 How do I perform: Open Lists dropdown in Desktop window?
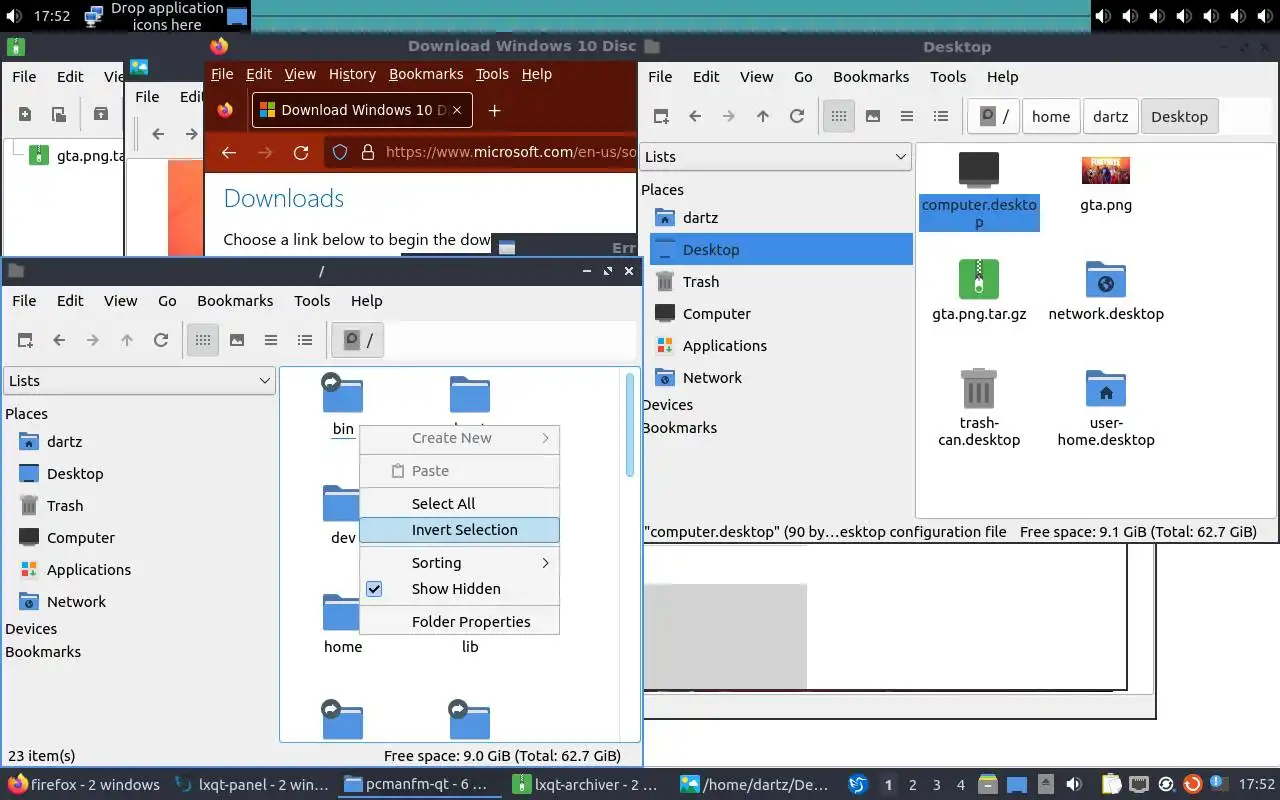(776, 156)
